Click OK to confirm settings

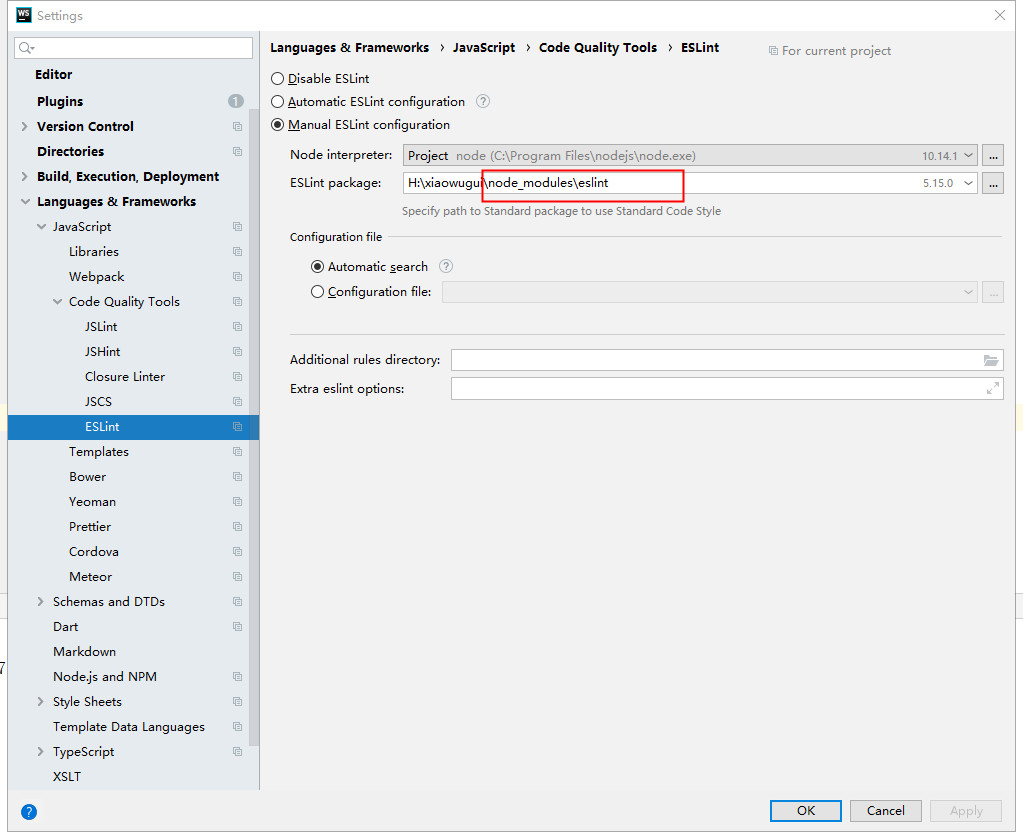coord(806,811)
